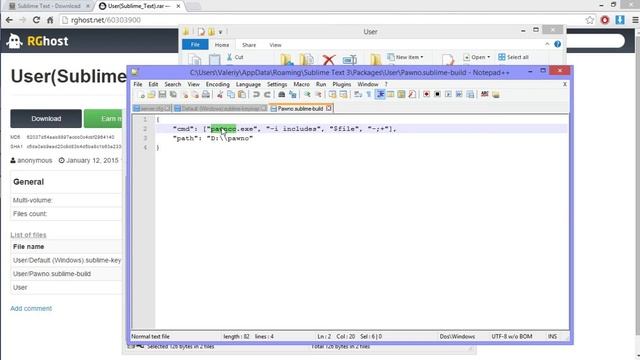The height and width of the screenshot is (360, 640).
Task: Open the Macro menu in Notepad++
Action: click(x=302, y=84)
